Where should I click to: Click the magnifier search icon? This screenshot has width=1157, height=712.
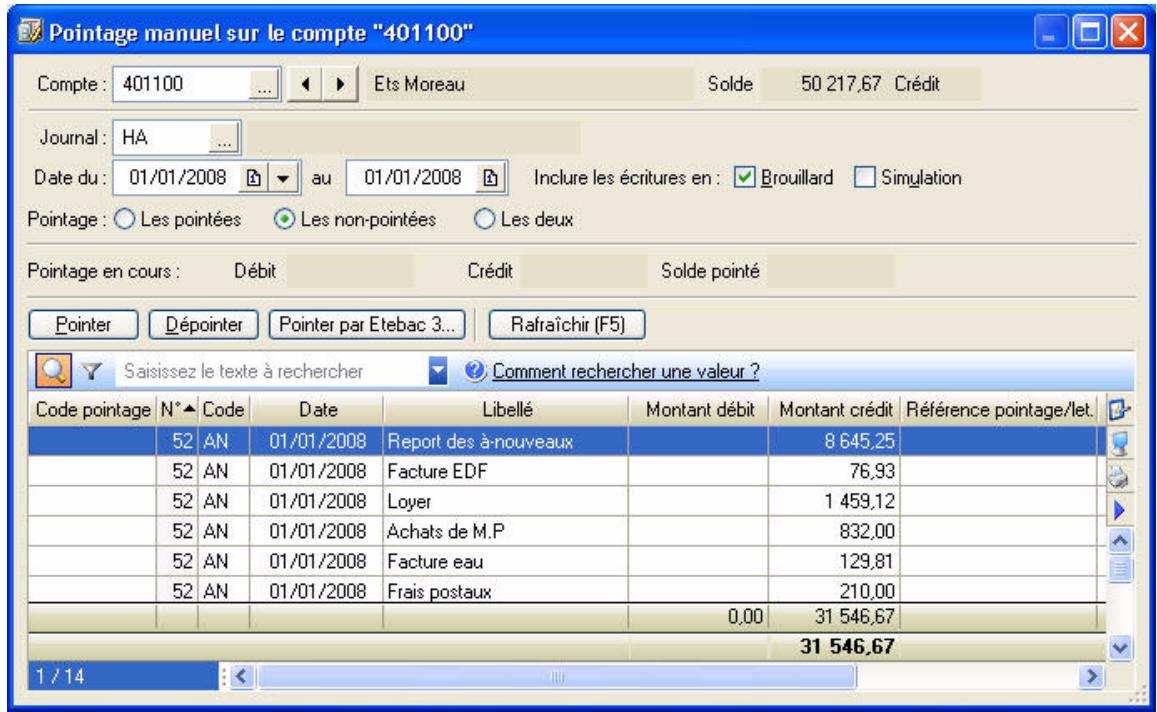(x=54, y=370)
